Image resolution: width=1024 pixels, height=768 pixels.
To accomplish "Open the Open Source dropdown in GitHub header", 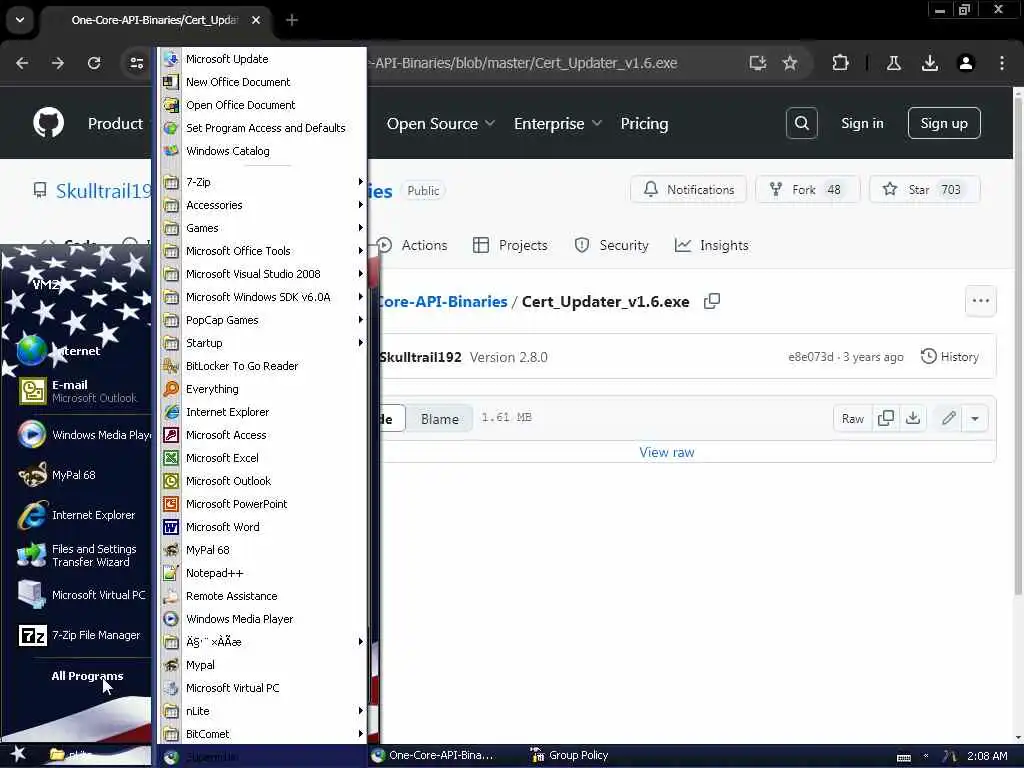I will point(441,123).
